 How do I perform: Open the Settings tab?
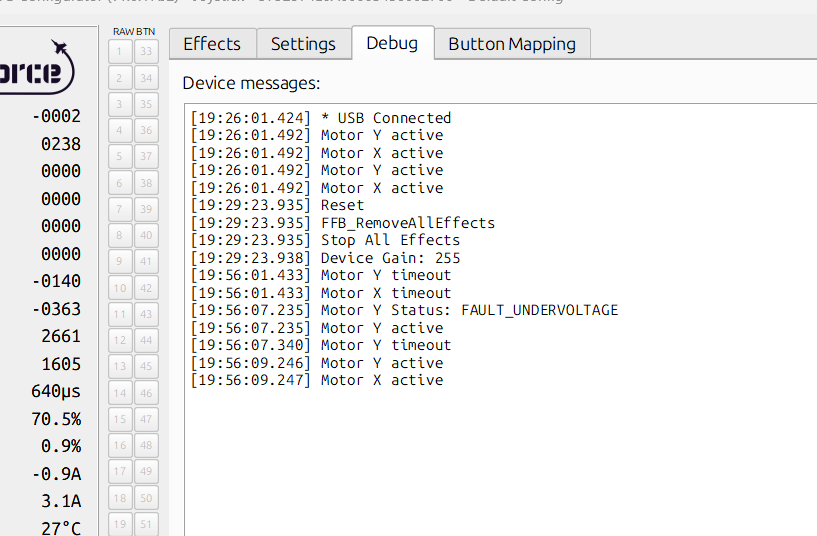pos(303,44)
